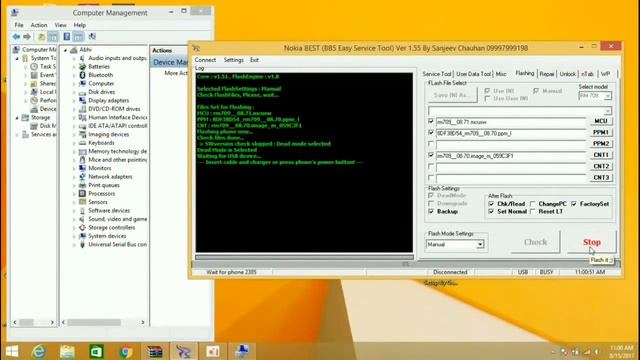Collapse the System Tools tree node
The height and width of the screenshot is (360, 640).
(x=17, y=58)
